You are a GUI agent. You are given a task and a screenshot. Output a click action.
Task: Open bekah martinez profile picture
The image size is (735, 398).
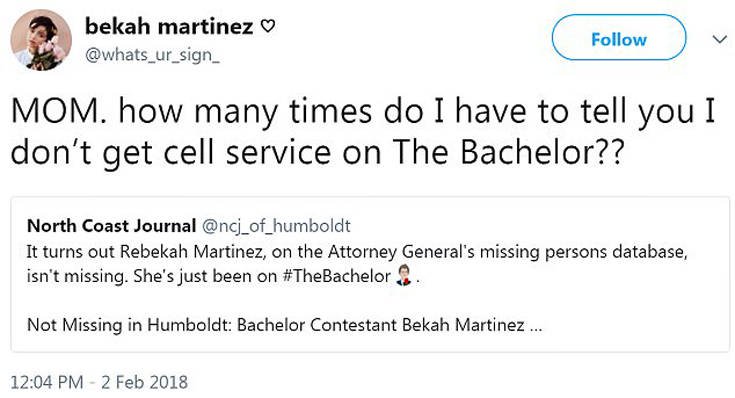(x=41, y=40)
